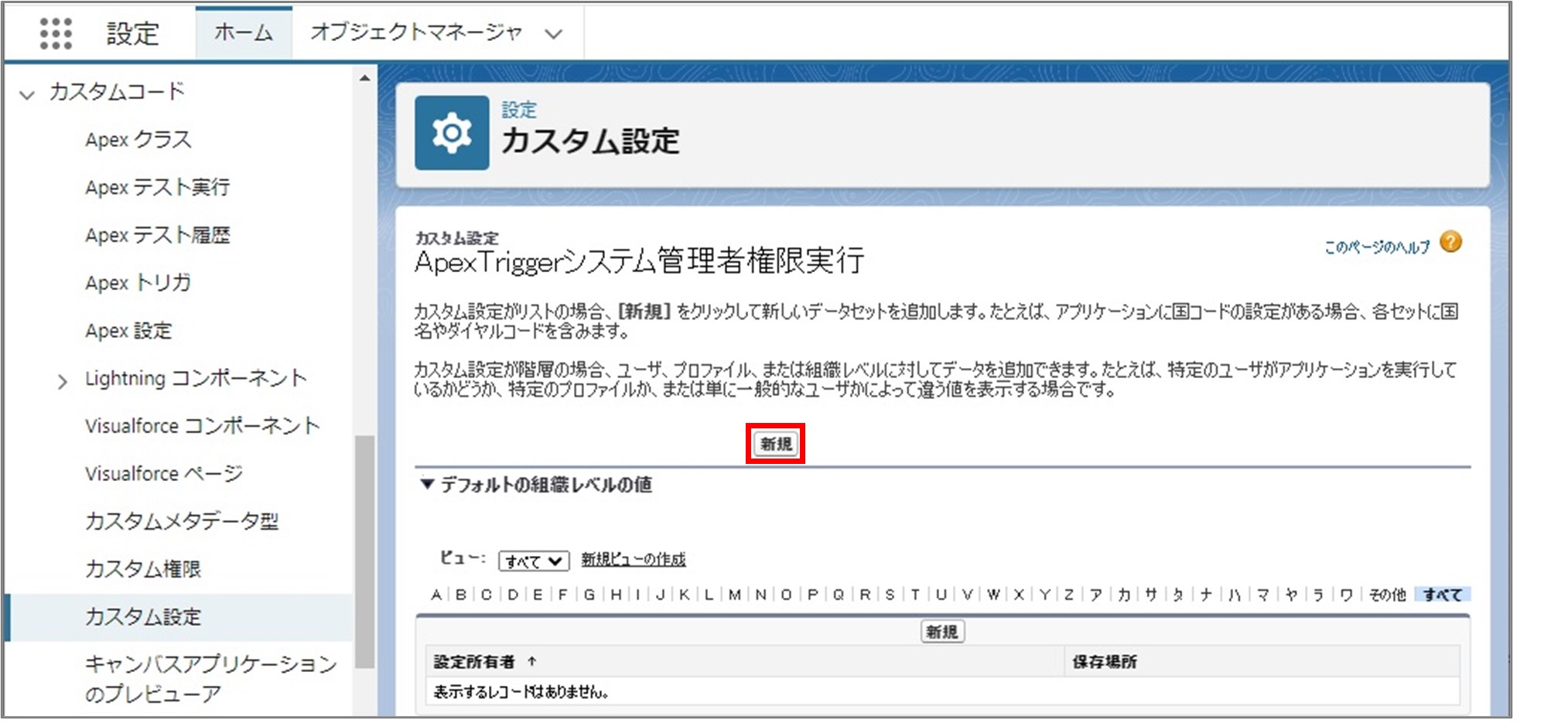Filter list by letter A
The image size is (1568, 723).
[436, 595]
